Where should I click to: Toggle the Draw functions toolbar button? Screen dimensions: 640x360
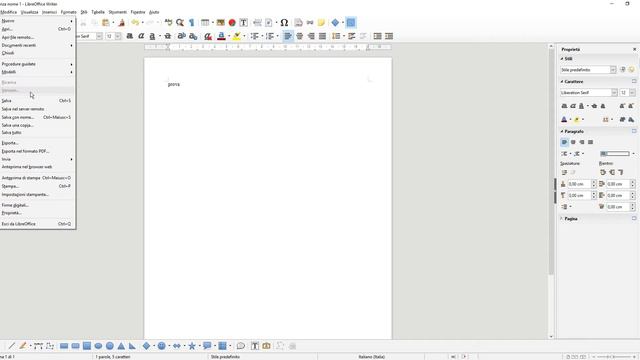tap(351, 23)
